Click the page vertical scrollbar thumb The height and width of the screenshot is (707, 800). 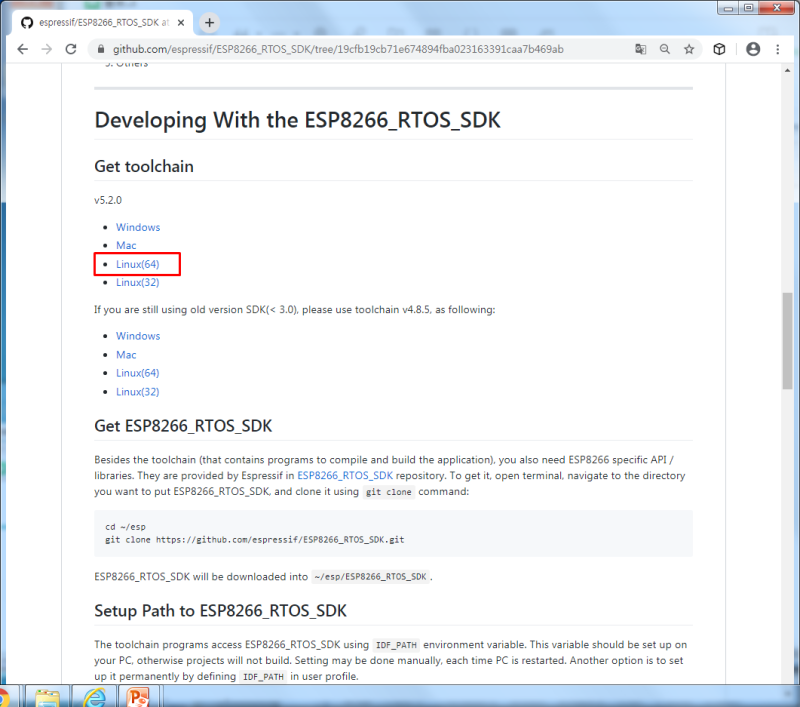(x=787, y=341)
